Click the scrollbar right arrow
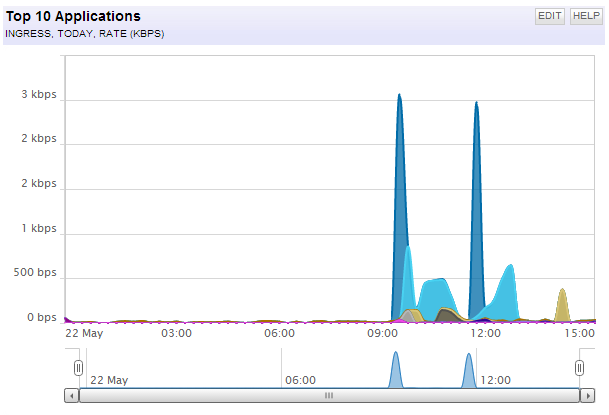The image size is (609, 415). click(x=587, y=396)
